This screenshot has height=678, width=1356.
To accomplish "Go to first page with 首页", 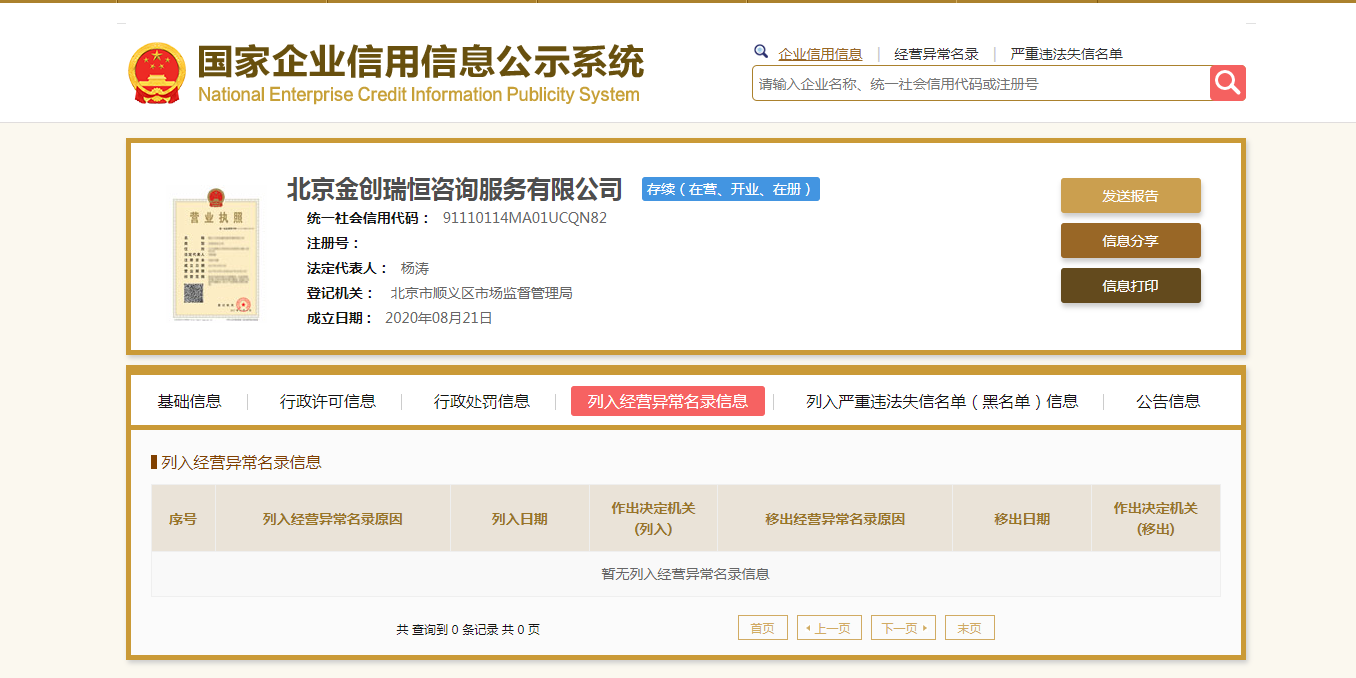I will tap(762, 628).
